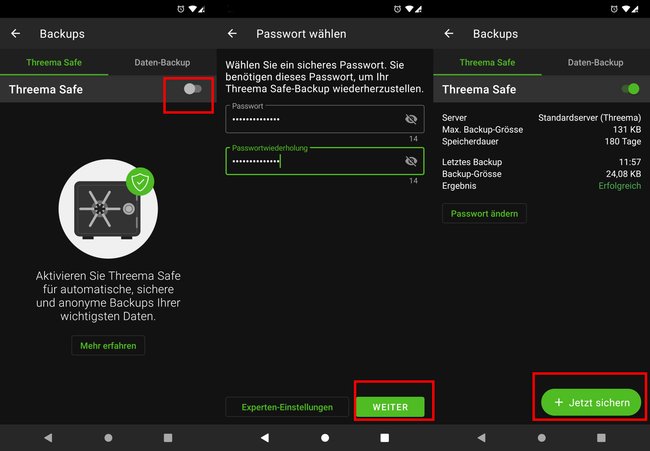Image resolution: width=650 pixels, height=451 pixels.
Task: Click '131 KB' max backup size value
Action: pos(627,129)
